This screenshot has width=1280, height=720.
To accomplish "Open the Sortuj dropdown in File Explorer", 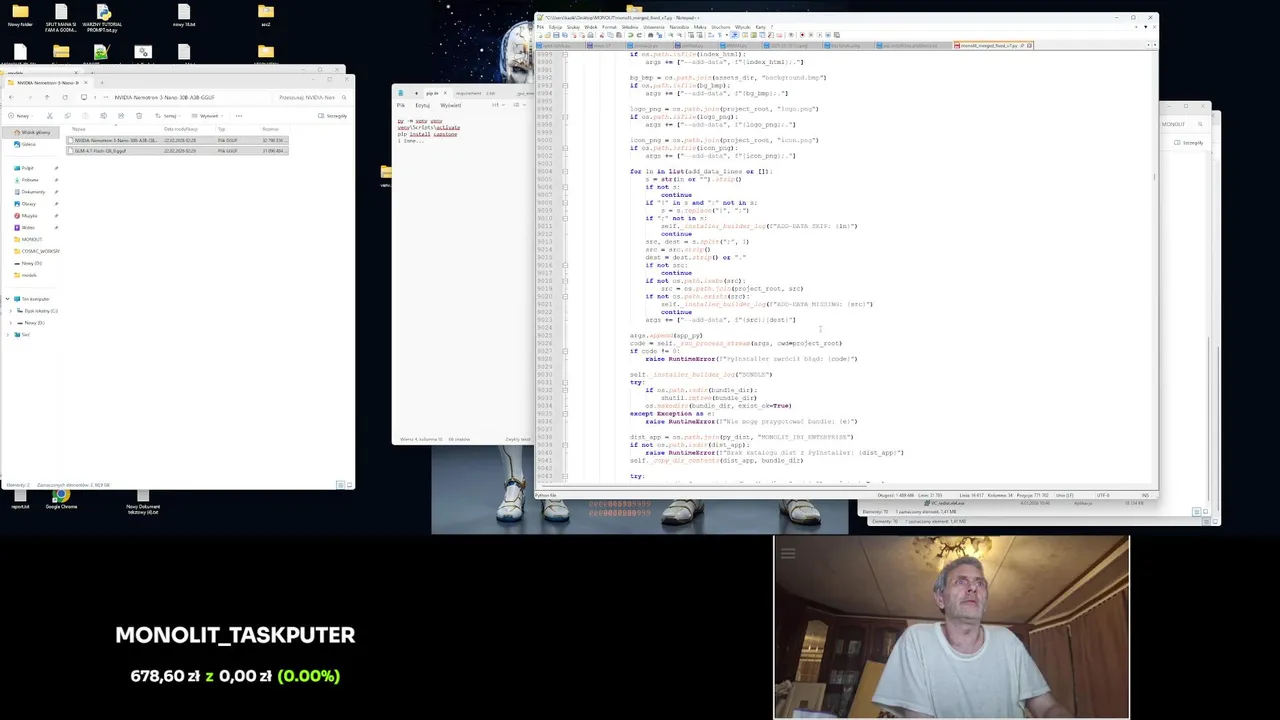I will 168,116.
